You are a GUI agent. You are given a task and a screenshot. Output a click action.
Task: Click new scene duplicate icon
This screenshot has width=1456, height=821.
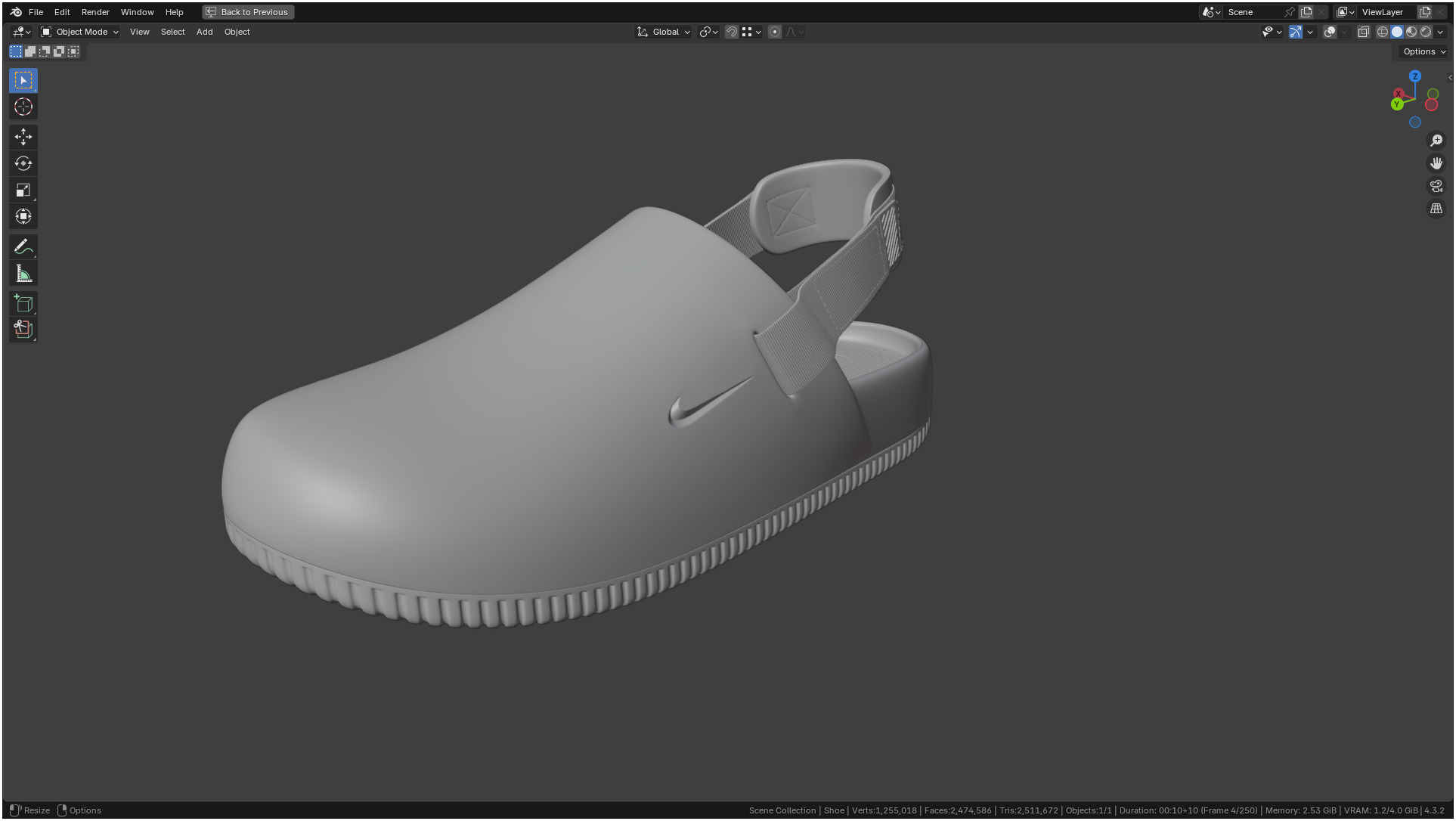pyautogui.click(x=1306, y=12)
